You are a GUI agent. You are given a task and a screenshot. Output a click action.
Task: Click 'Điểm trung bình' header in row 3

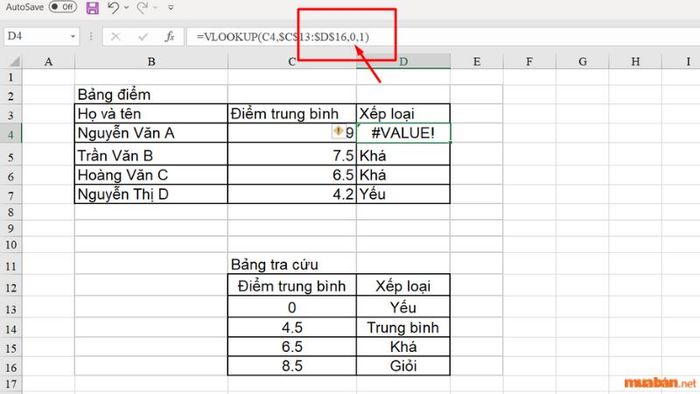click(x=292, y=114)
